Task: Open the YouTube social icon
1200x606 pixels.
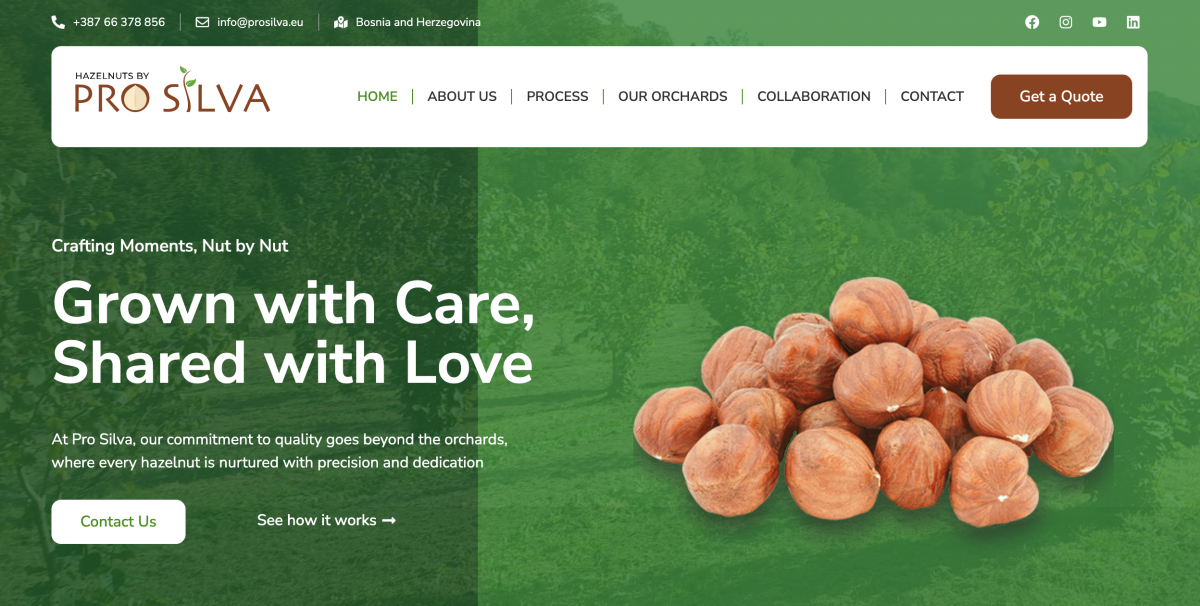Action: [1100, 22]
